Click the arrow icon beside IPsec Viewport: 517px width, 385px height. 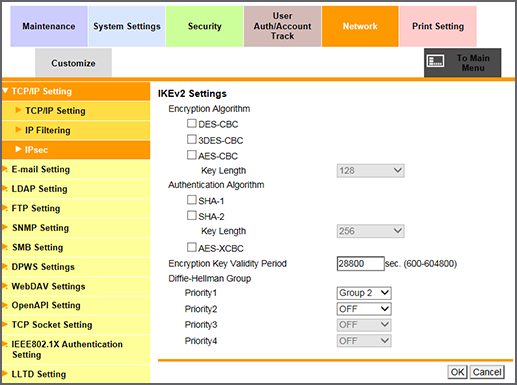pyautogui.click(x=18, y=149)
